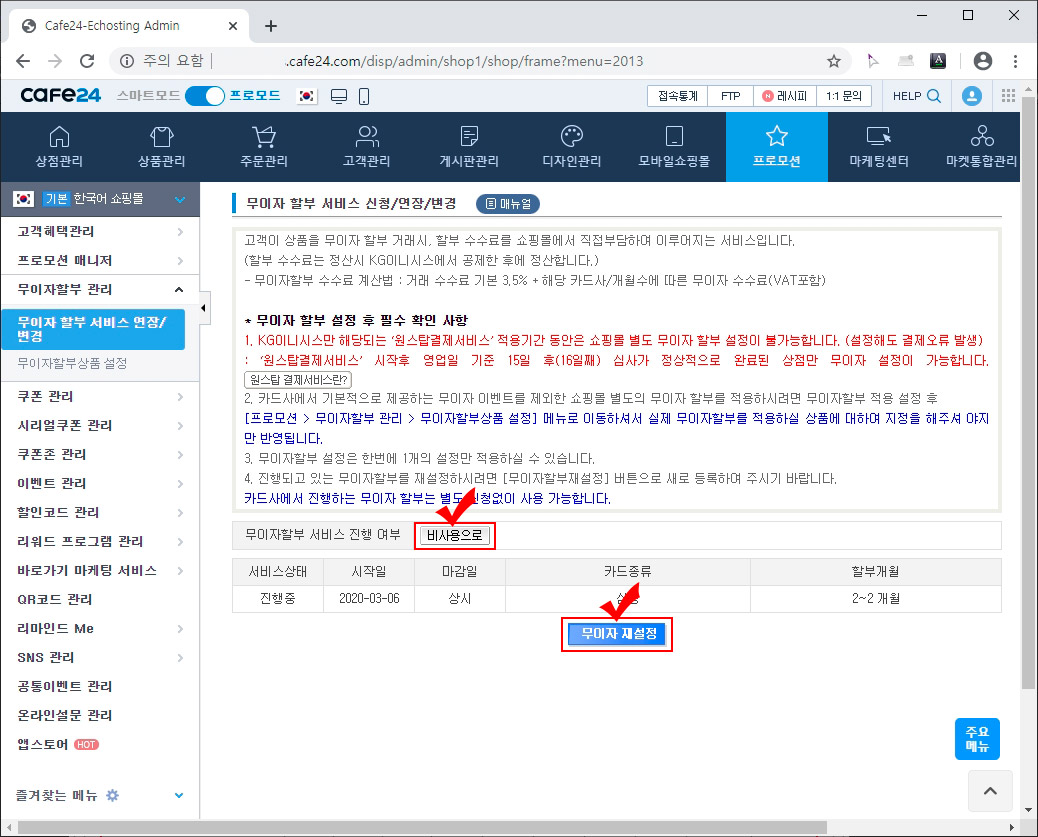Open a new browser tab
This screenshot has width=1038, height=837.
click(x=271, y=26)
